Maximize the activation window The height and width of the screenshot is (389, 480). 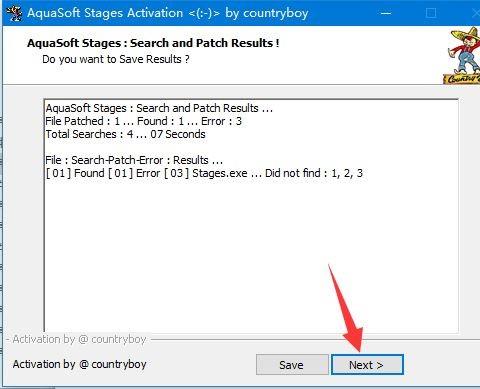click(431, 13)
